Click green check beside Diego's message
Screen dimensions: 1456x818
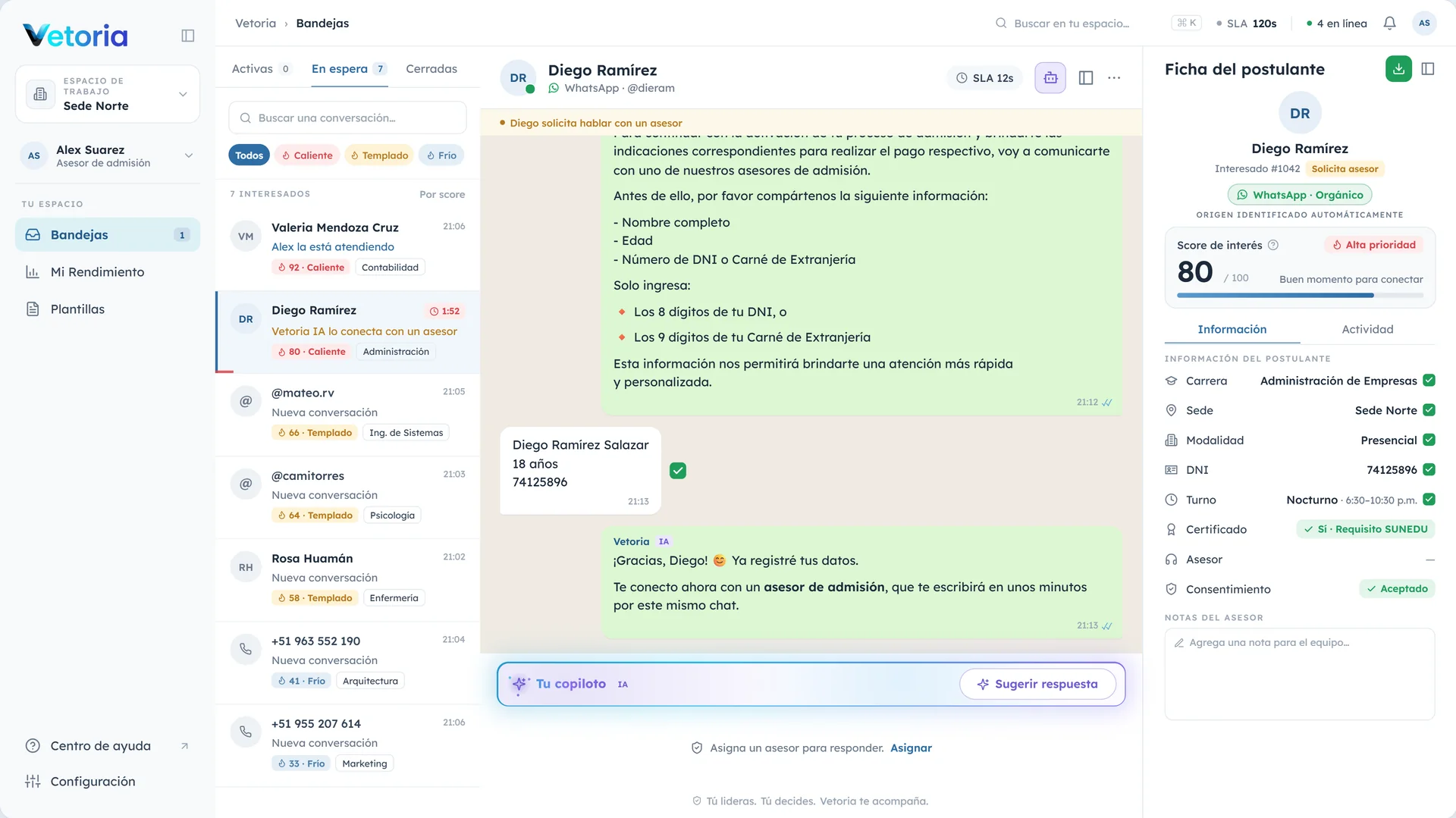click(x=678, y=471)
